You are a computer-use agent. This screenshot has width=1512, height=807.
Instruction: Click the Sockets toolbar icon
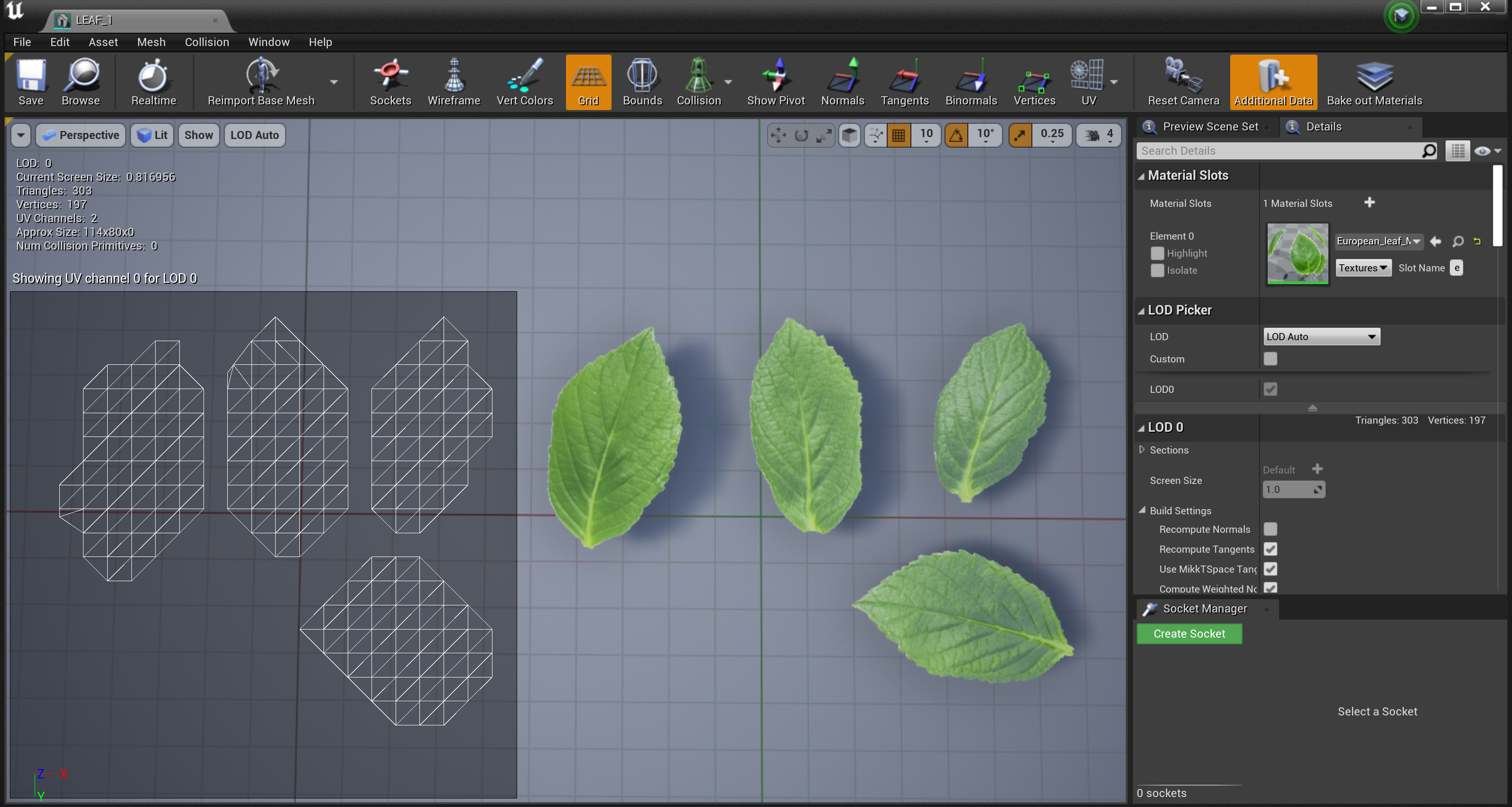[390, 81]
